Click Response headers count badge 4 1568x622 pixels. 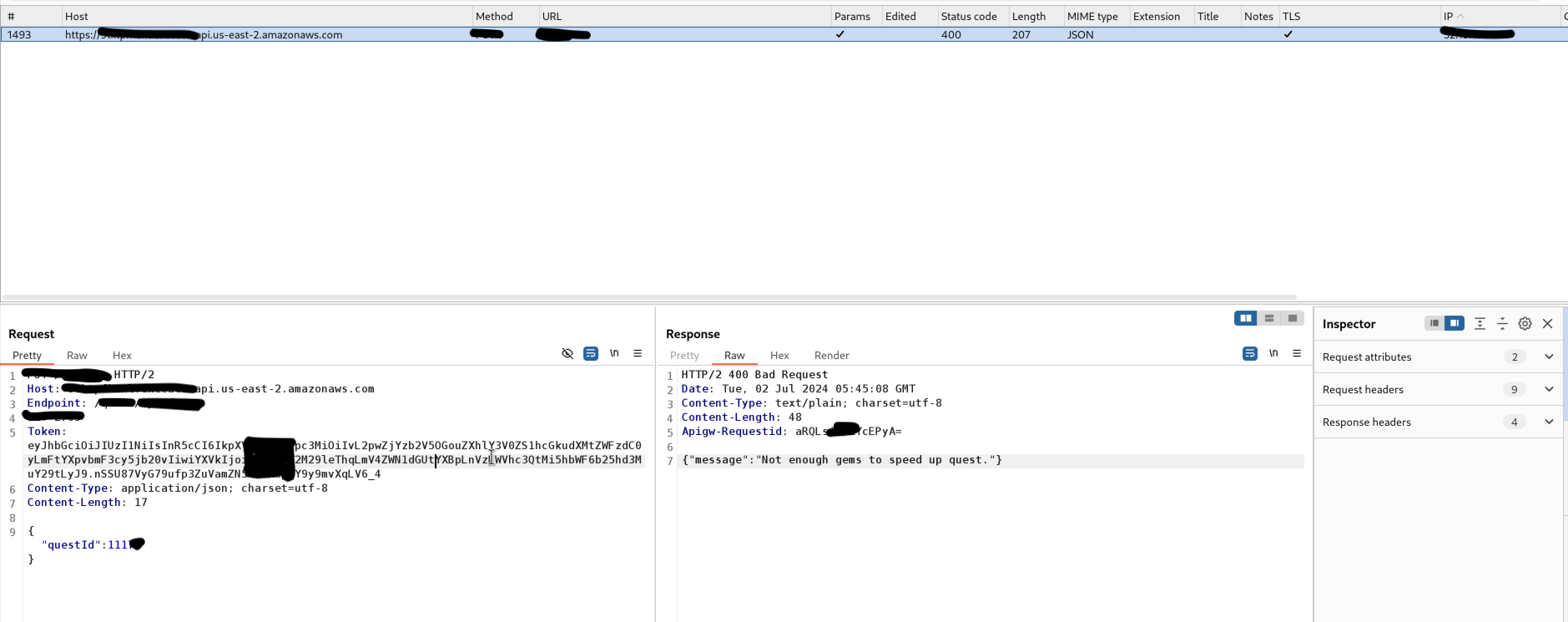[1515, 422]
